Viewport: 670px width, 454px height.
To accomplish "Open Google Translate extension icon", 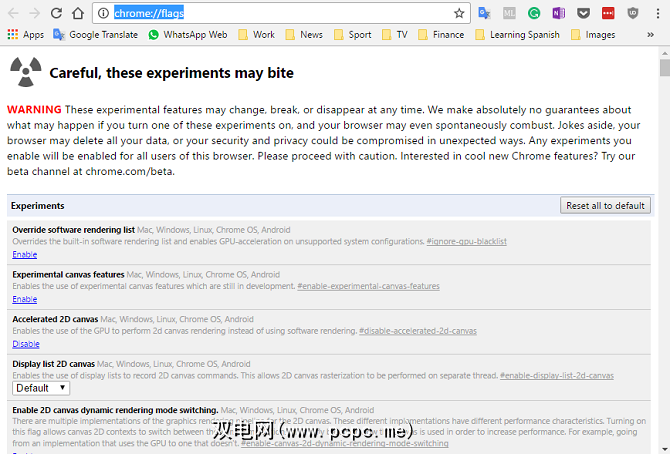I will [484, 13].
